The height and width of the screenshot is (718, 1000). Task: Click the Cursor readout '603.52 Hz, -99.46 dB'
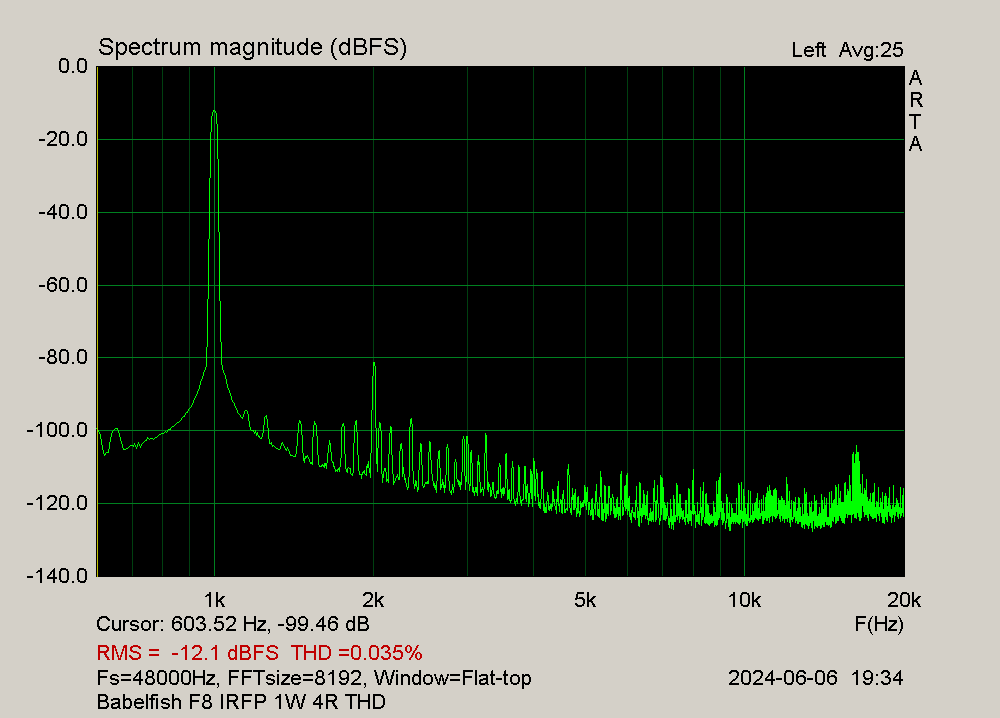click(270, 624)
